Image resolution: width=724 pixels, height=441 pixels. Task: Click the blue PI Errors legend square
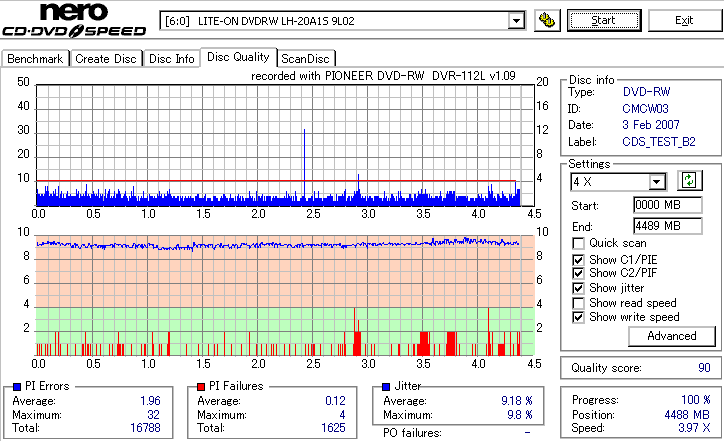click(x=17, y=387)
